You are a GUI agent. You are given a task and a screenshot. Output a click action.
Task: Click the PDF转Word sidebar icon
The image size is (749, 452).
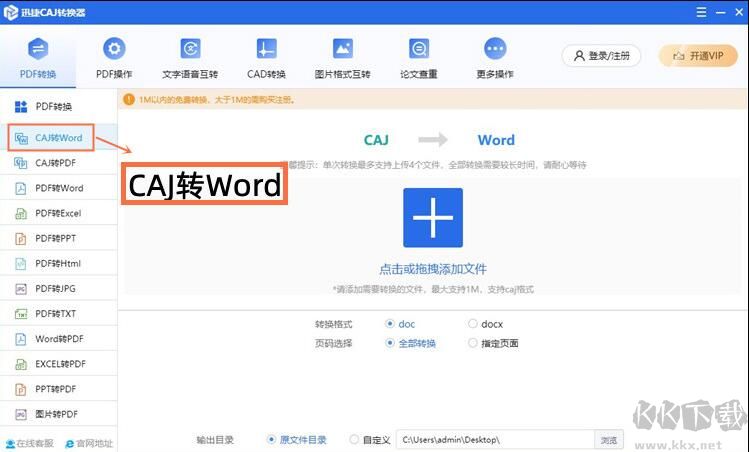coord(21,188)
